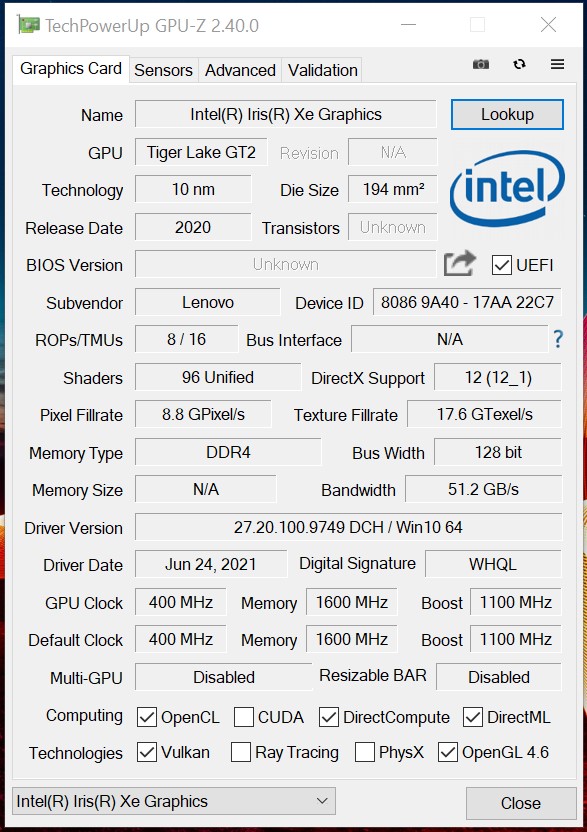Go to the Validation tab
The image size is (587, 832).
(322, 70)
